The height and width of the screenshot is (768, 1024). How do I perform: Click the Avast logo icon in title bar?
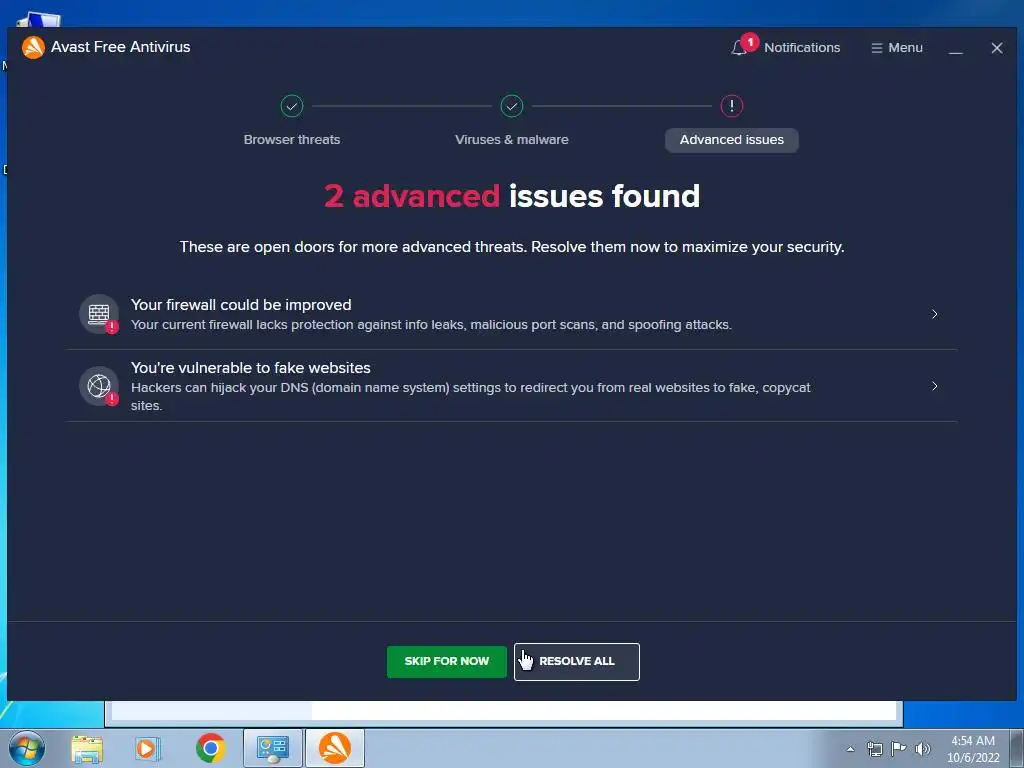[33, 47]
